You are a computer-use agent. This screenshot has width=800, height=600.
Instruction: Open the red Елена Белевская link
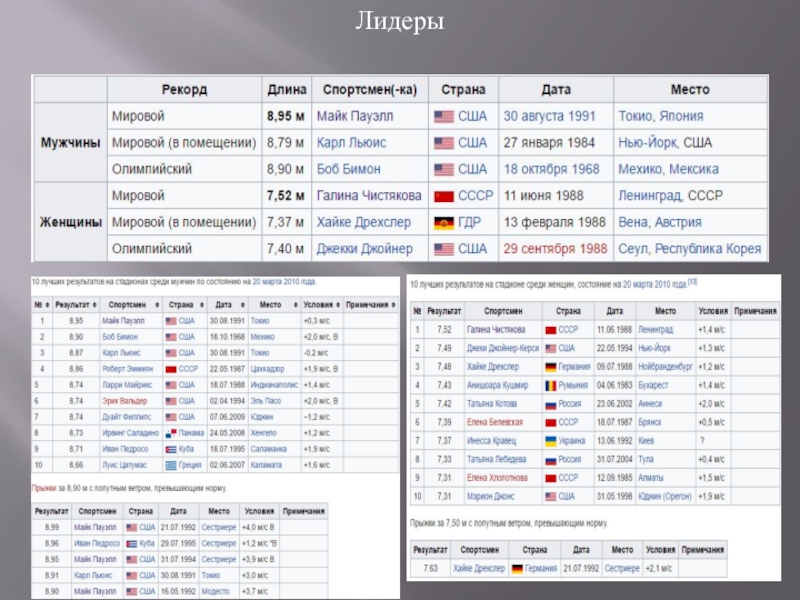[x=495, y=422]
